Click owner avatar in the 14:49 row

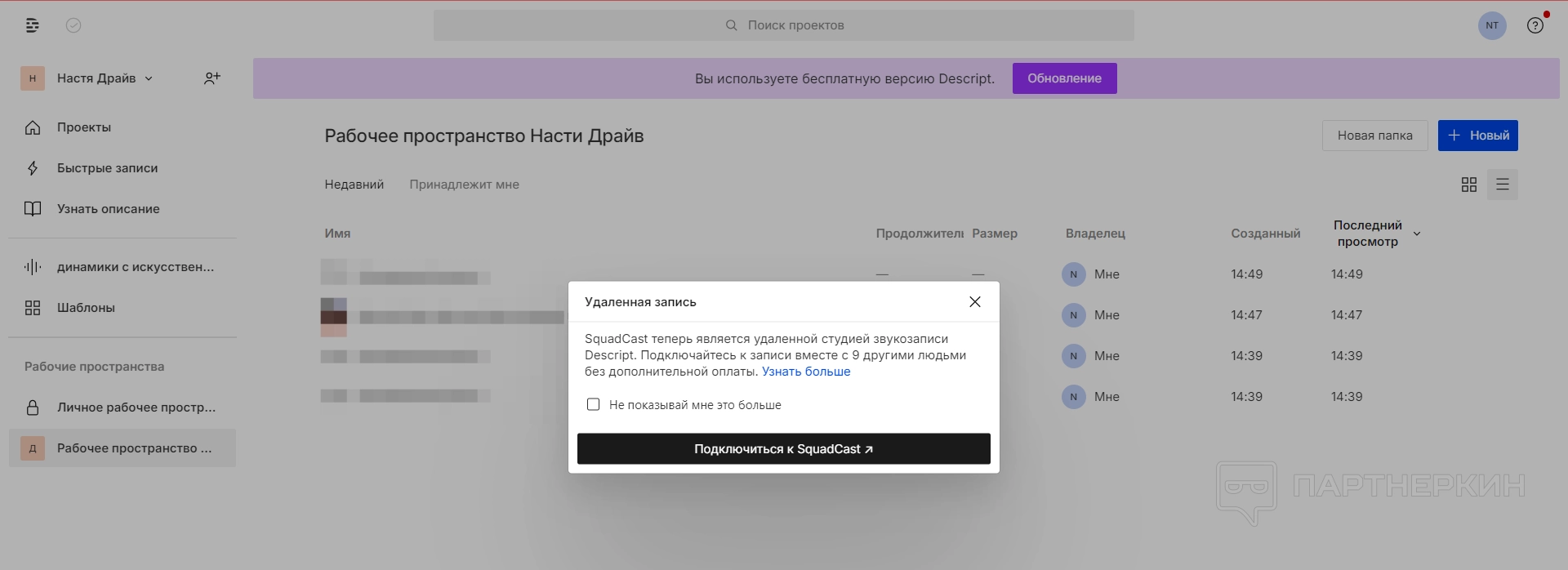tap(1074, 274)
